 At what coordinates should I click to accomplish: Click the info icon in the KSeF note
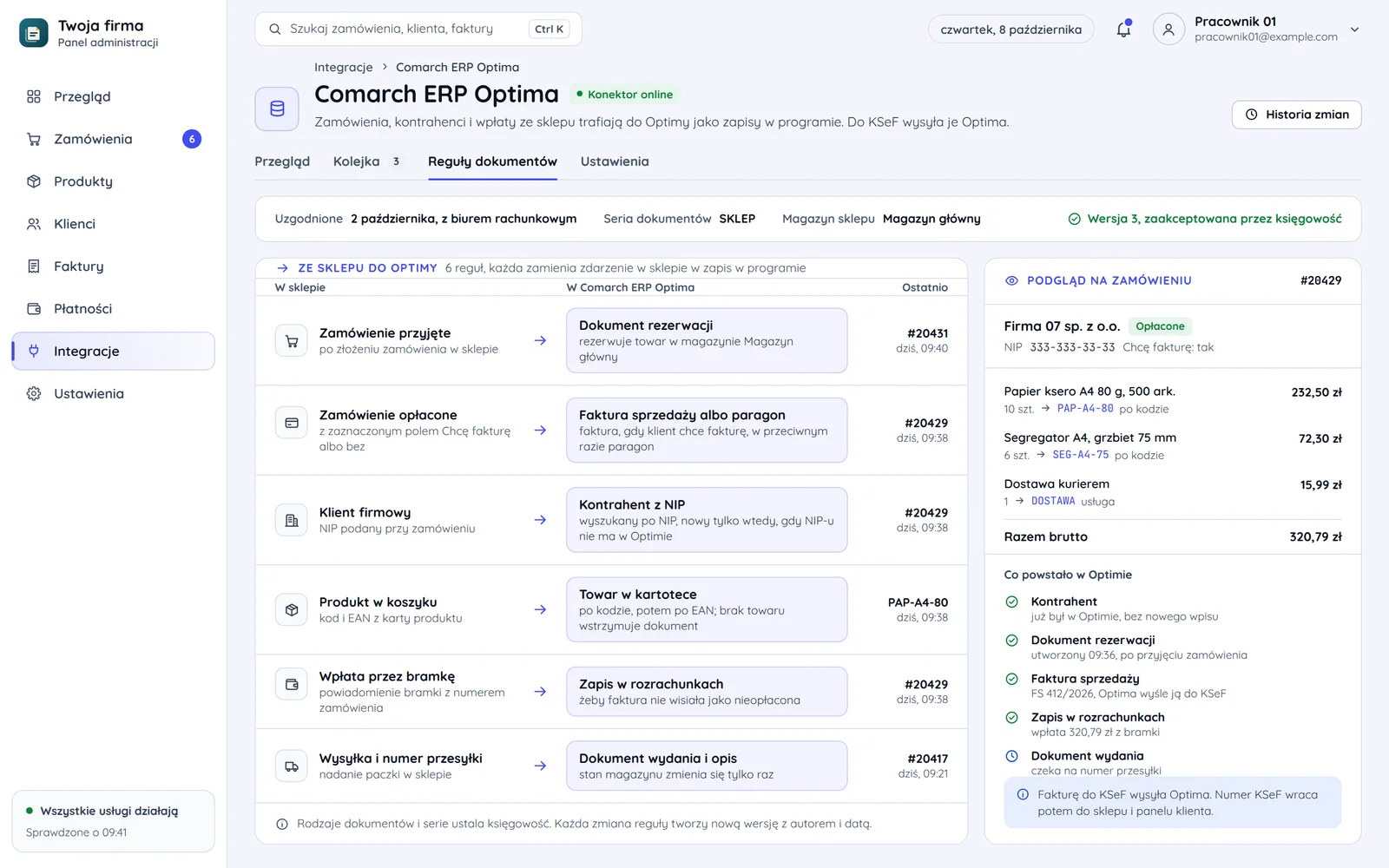[1023, 795]
